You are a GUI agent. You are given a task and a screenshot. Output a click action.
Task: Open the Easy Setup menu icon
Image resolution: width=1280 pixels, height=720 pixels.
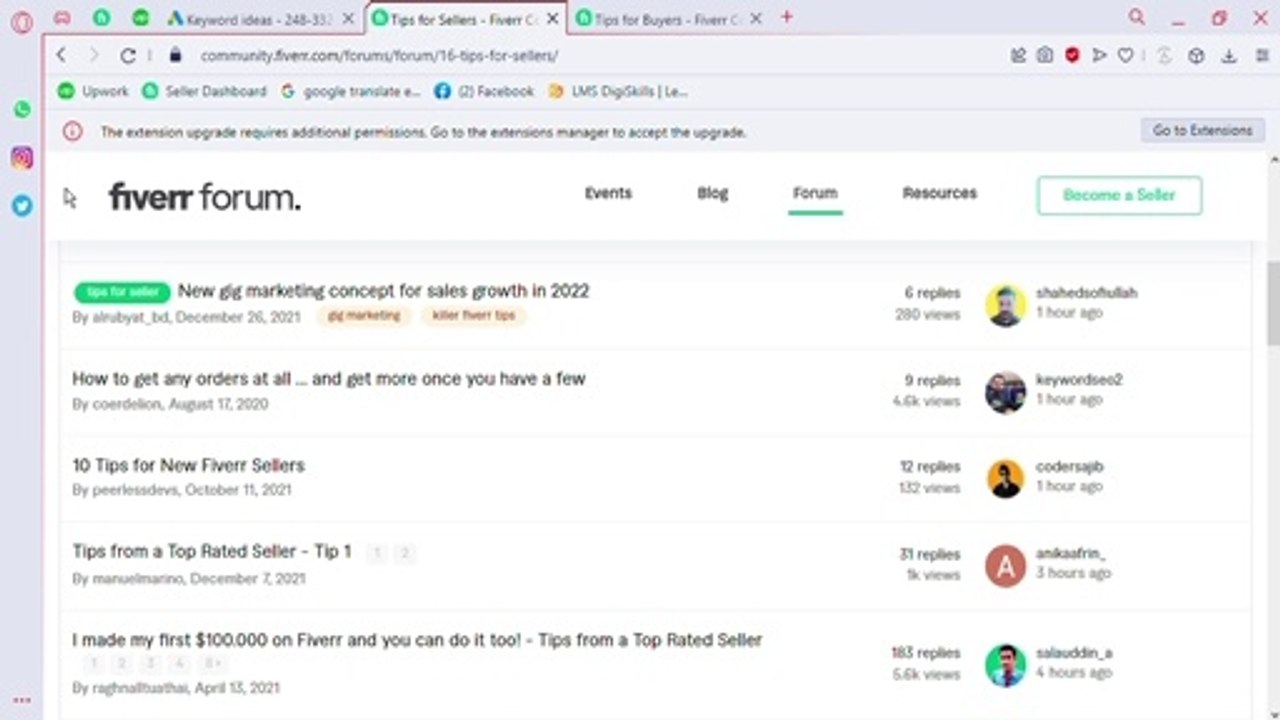tap(1261, 56)
